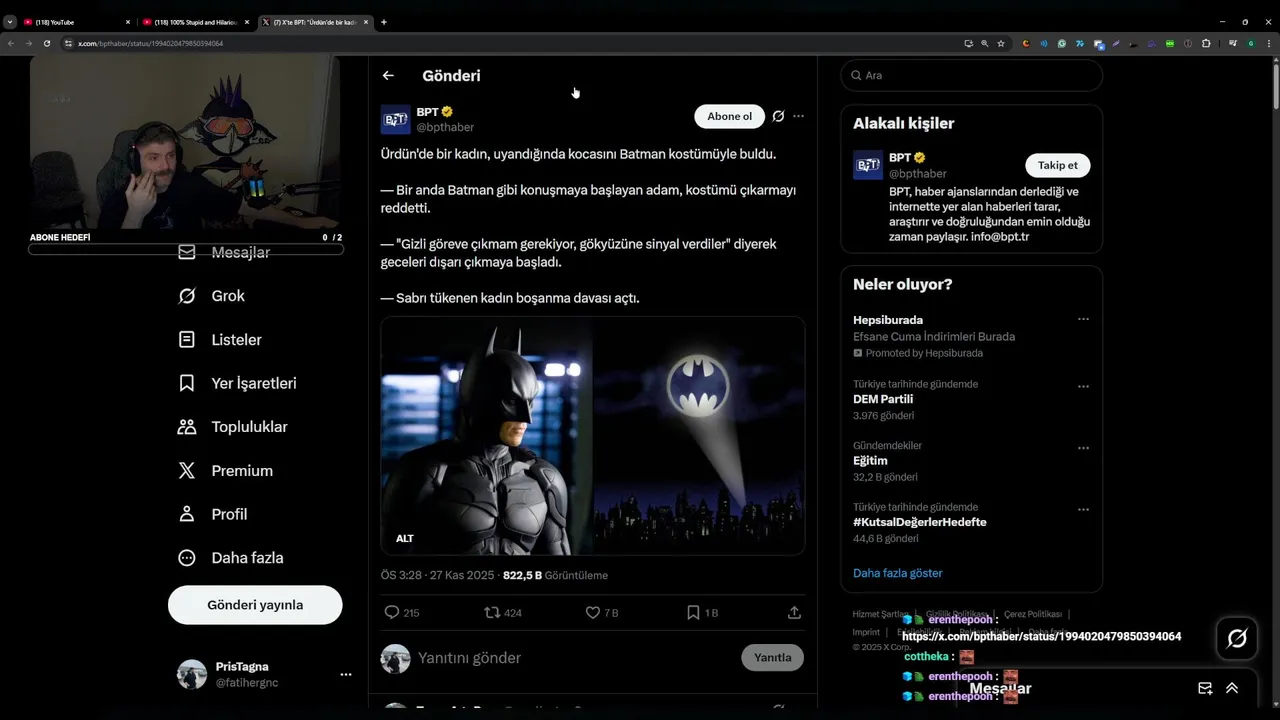Open the DEM Partili trend
The width and height of the screenshot is (1280, 720).
(883, 399)
